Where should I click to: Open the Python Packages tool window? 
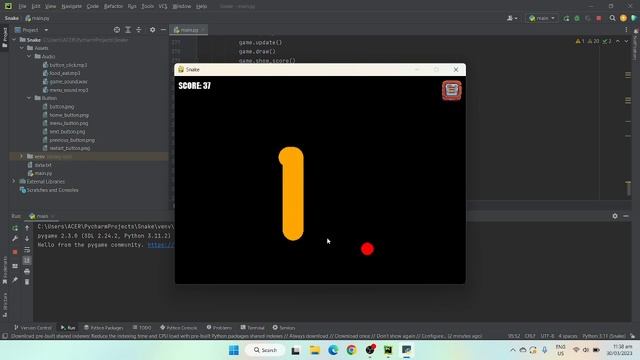[103, 327]
